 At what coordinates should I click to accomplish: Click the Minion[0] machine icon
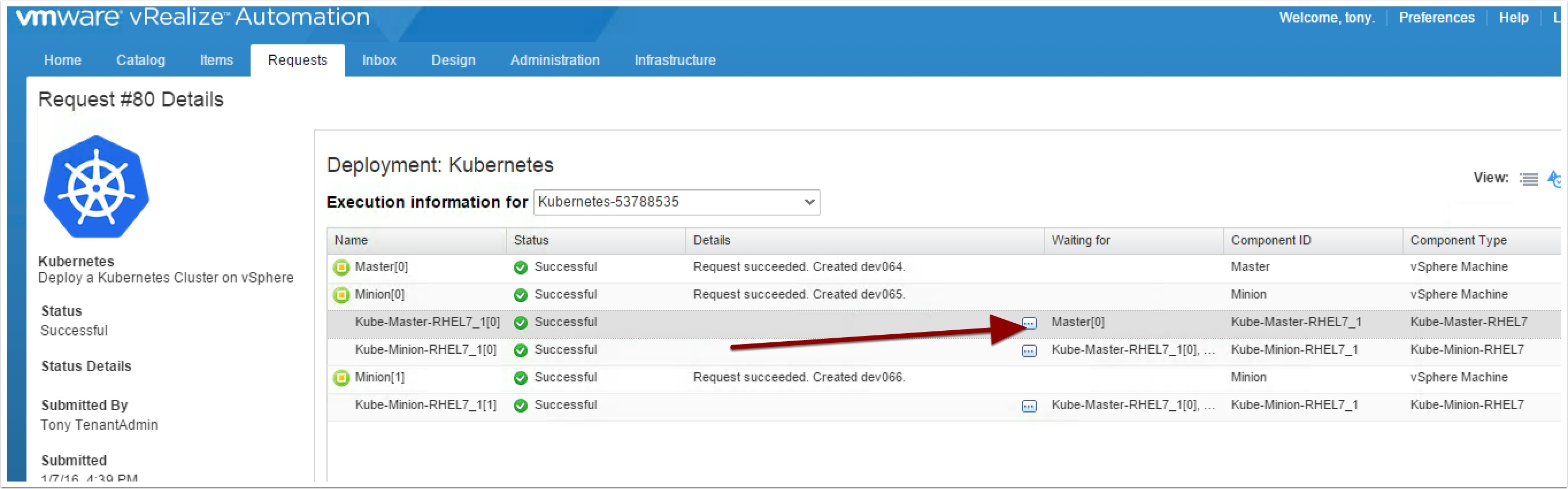coord(341,295)
